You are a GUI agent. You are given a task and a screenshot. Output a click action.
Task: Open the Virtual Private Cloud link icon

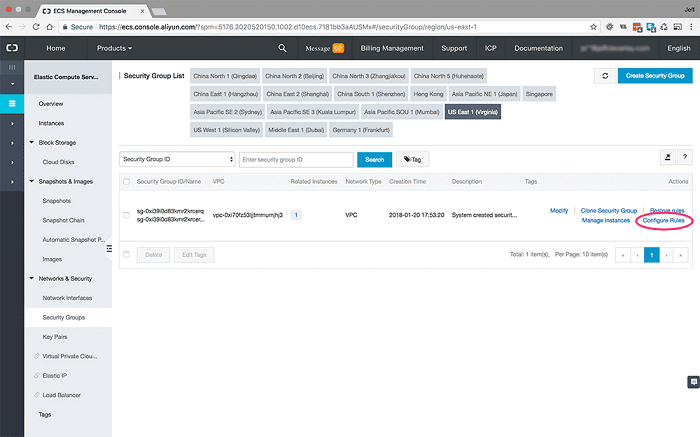point(37,356)
